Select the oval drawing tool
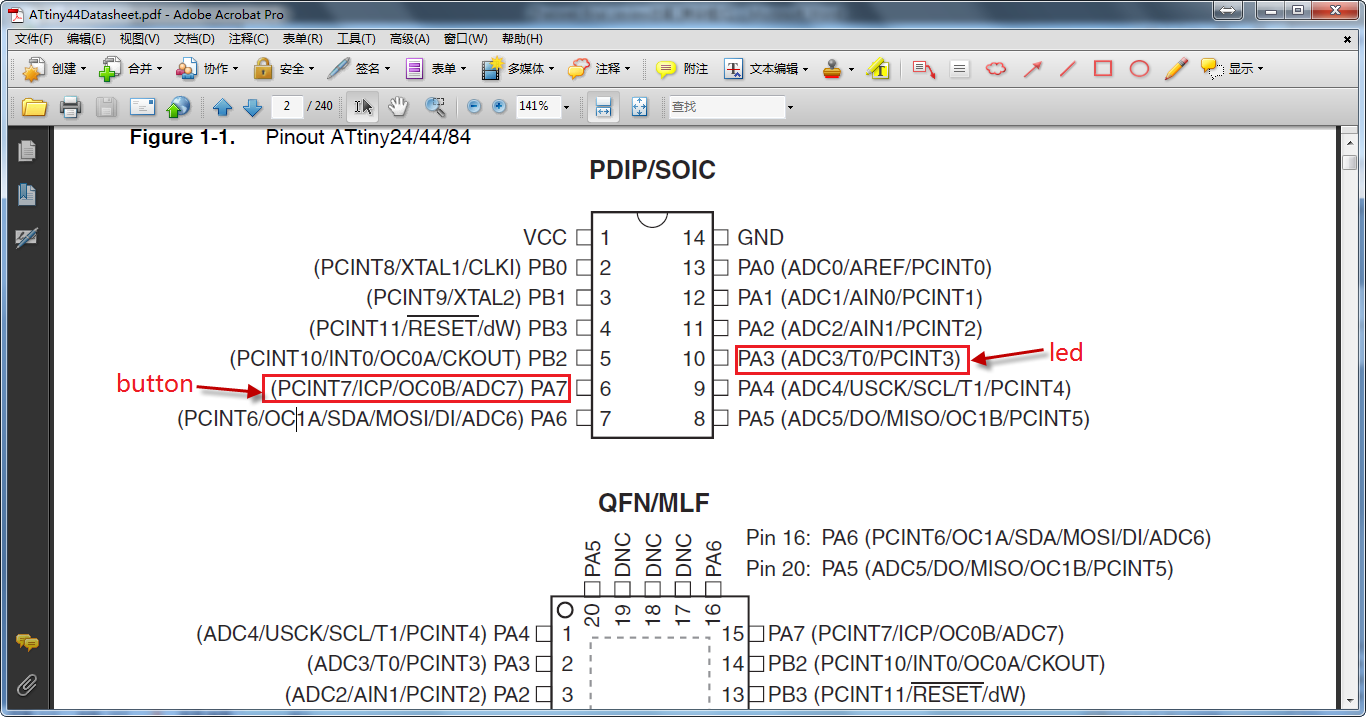 1139,69
